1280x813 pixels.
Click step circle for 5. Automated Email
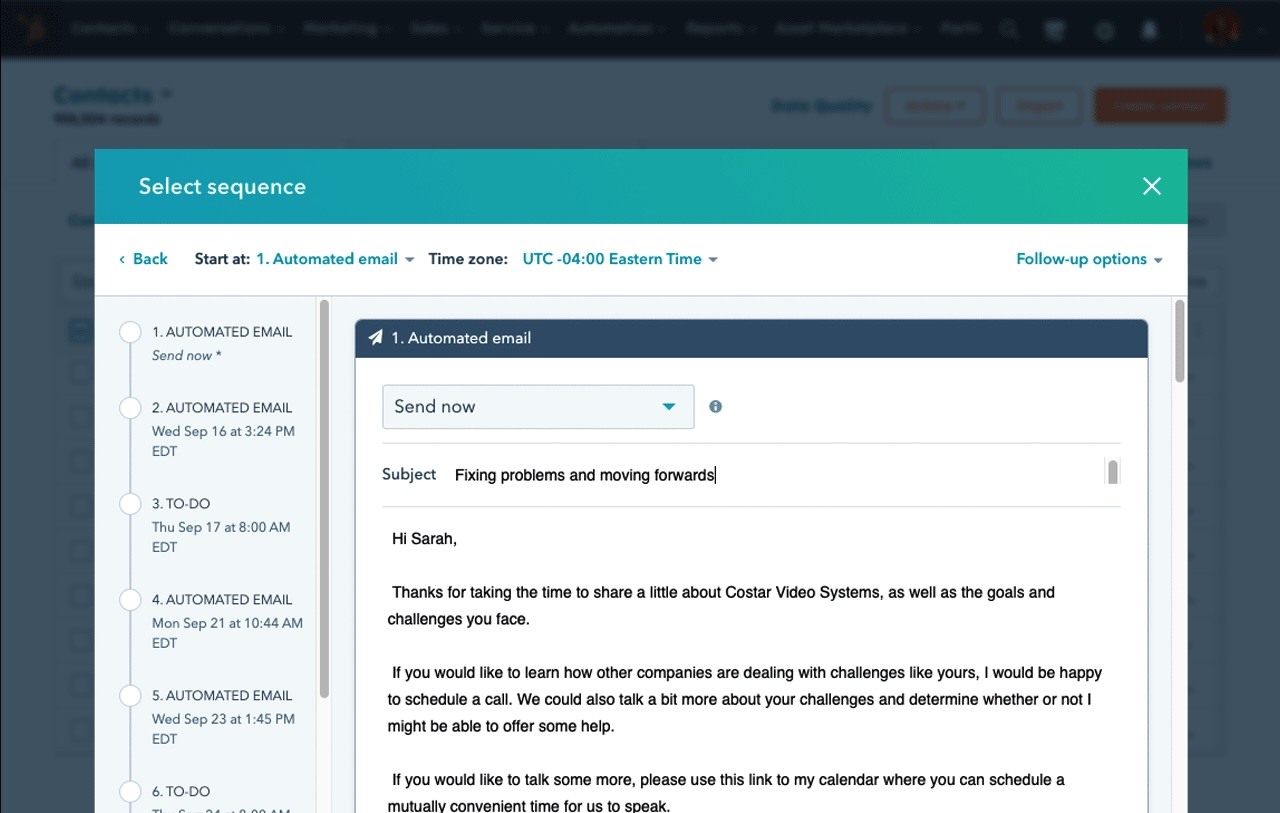[130, 696]
